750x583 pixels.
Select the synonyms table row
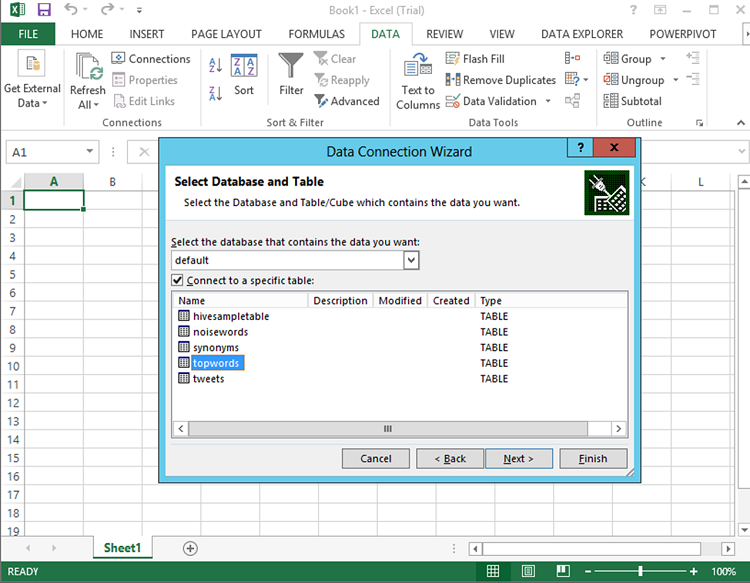(399, 347)
